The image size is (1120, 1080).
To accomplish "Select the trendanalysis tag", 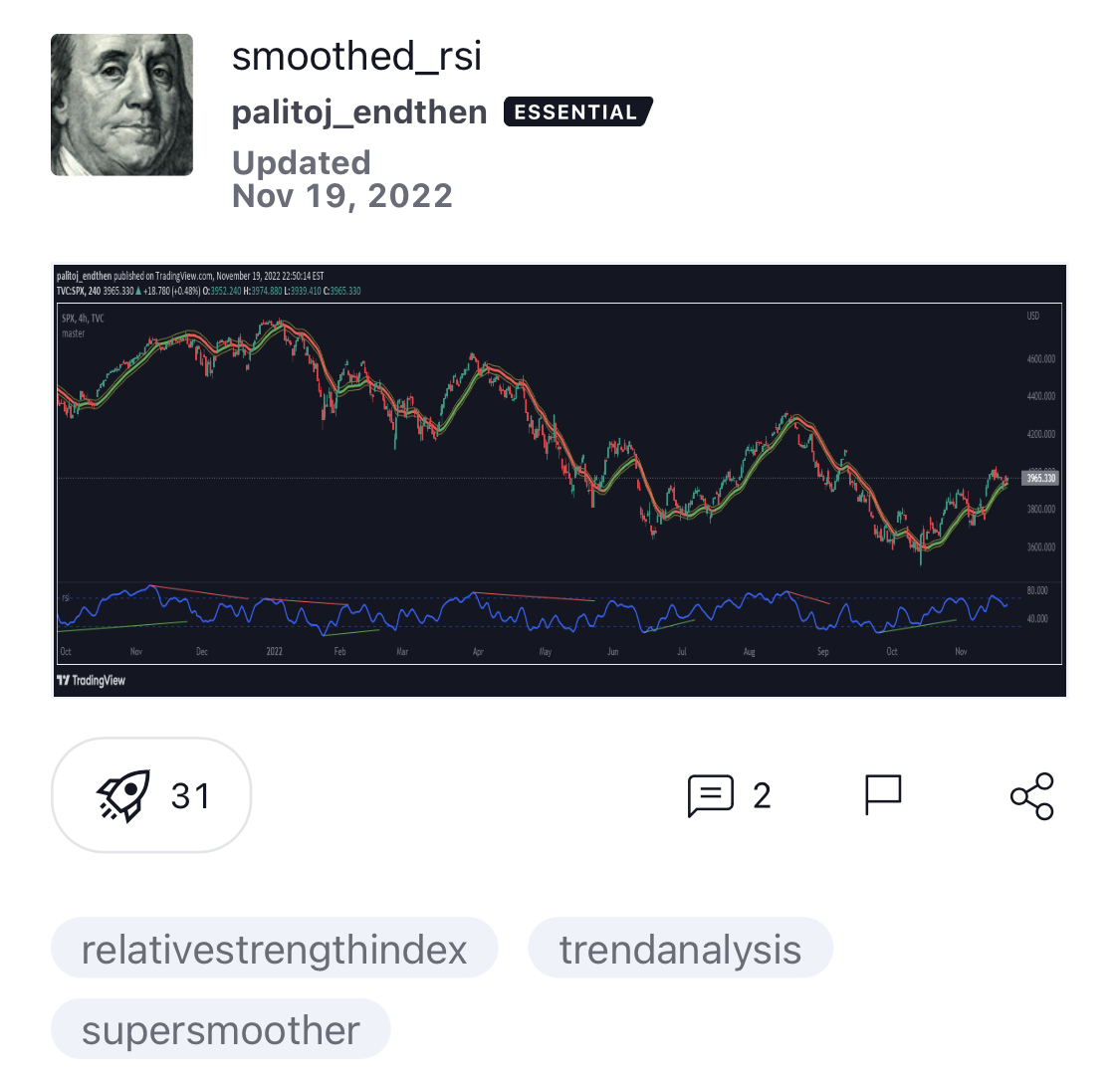I will 680,949.
